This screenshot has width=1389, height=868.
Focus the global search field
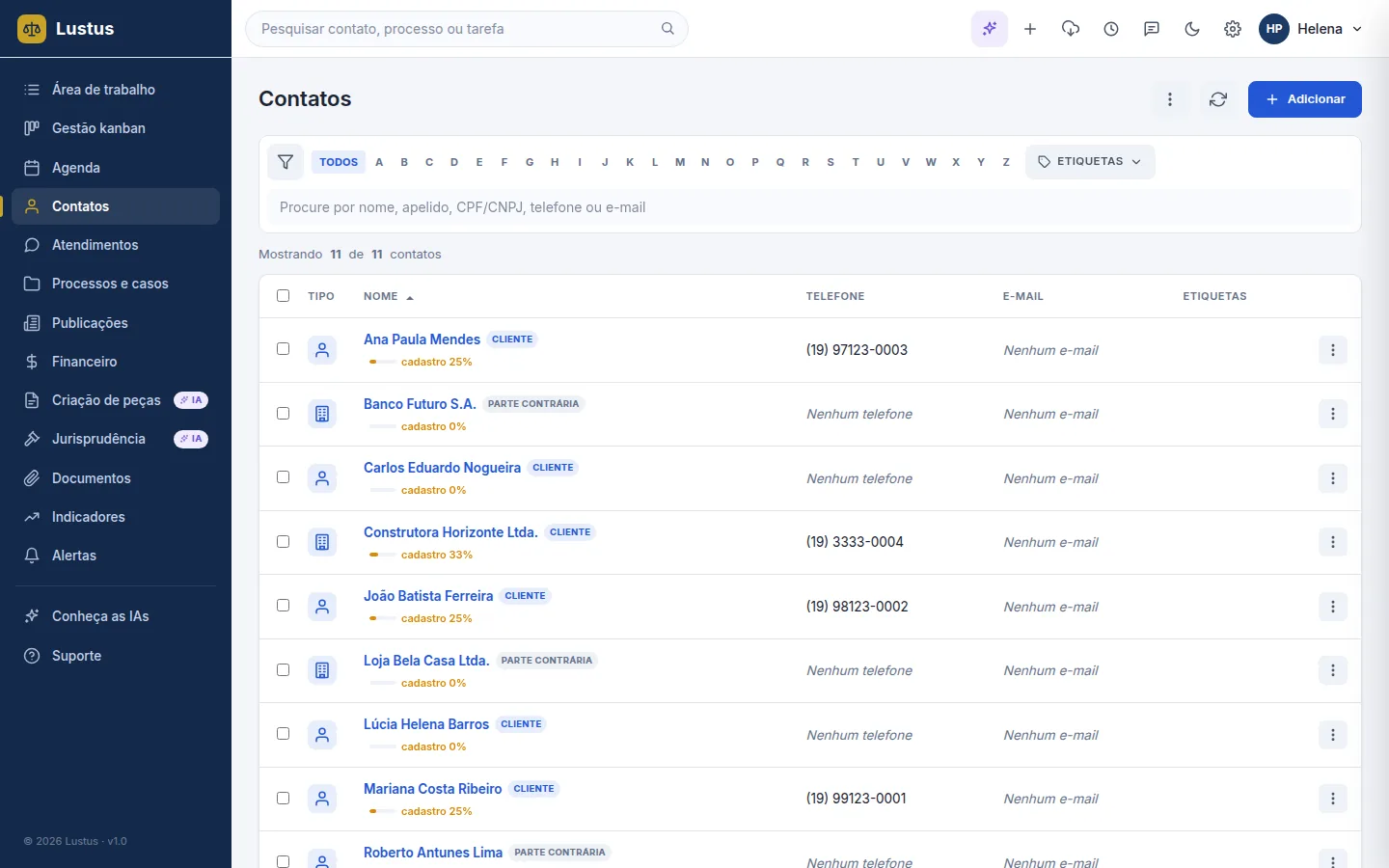[x=467, y=29]
